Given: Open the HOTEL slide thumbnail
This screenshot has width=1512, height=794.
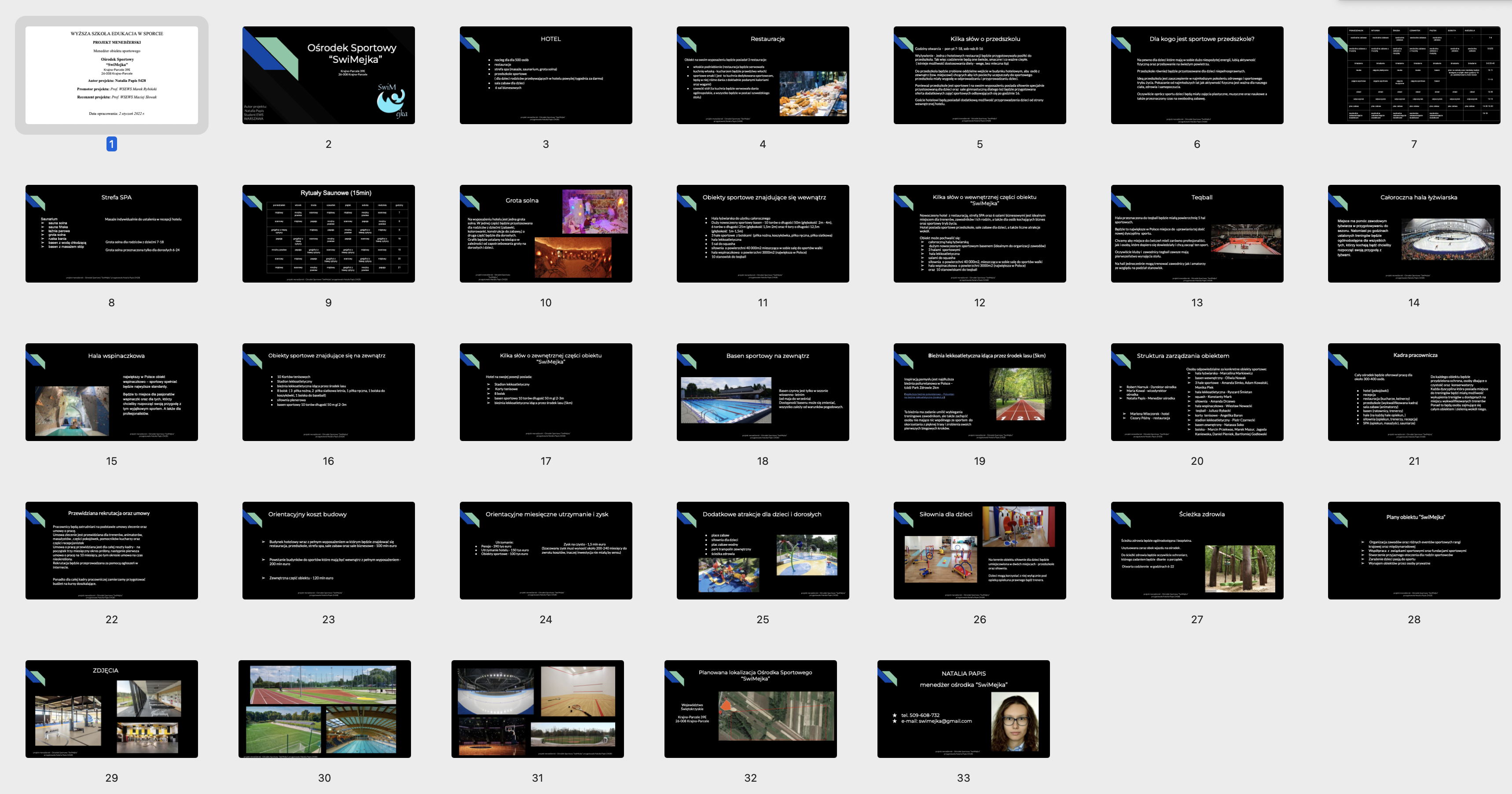Looking at the screenshot, I should click(x=545, y=74).
